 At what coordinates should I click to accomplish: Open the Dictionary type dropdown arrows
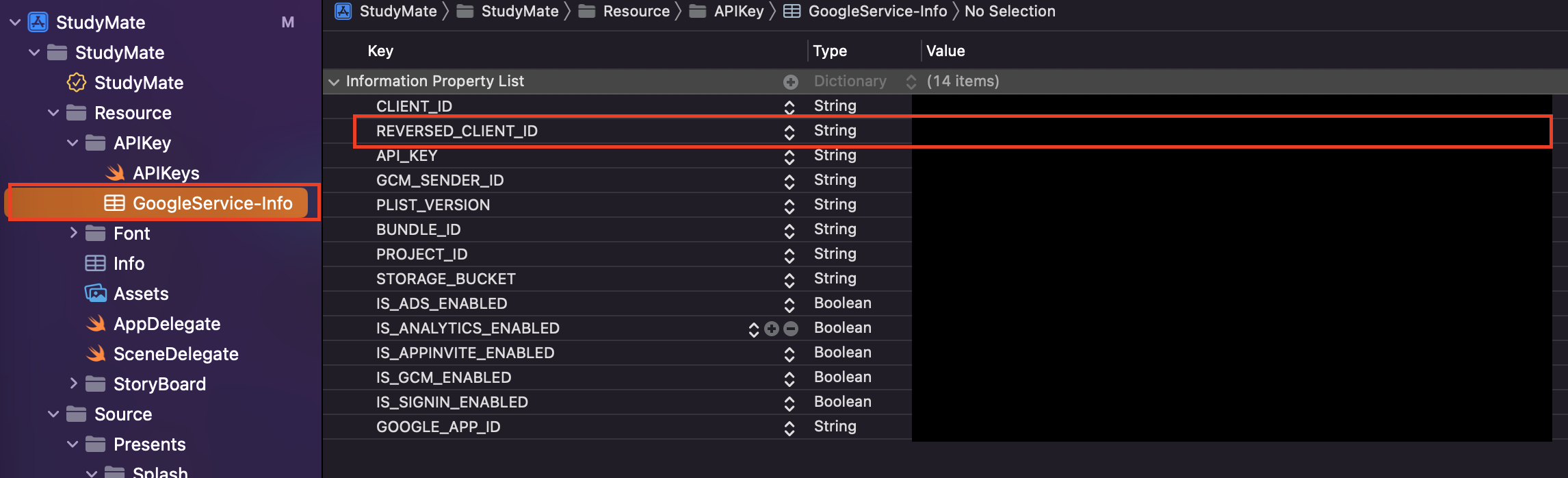click(x=911, y=82)
